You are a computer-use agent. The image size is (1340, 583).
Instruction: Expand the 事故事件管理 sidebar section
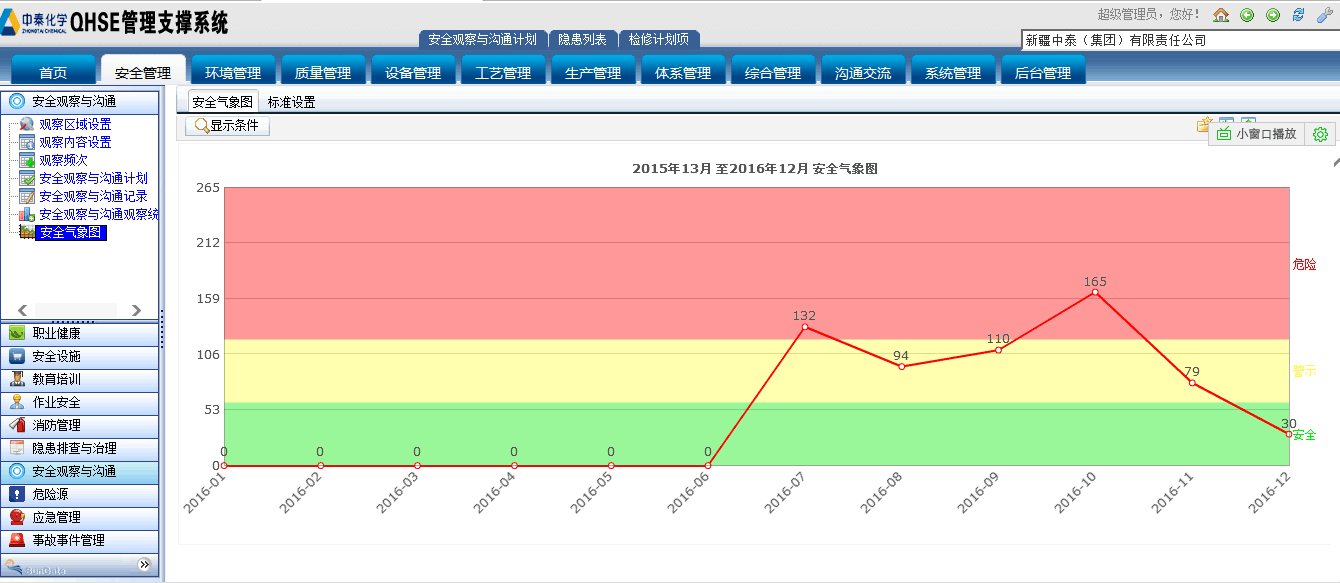(x=80, y=540)
